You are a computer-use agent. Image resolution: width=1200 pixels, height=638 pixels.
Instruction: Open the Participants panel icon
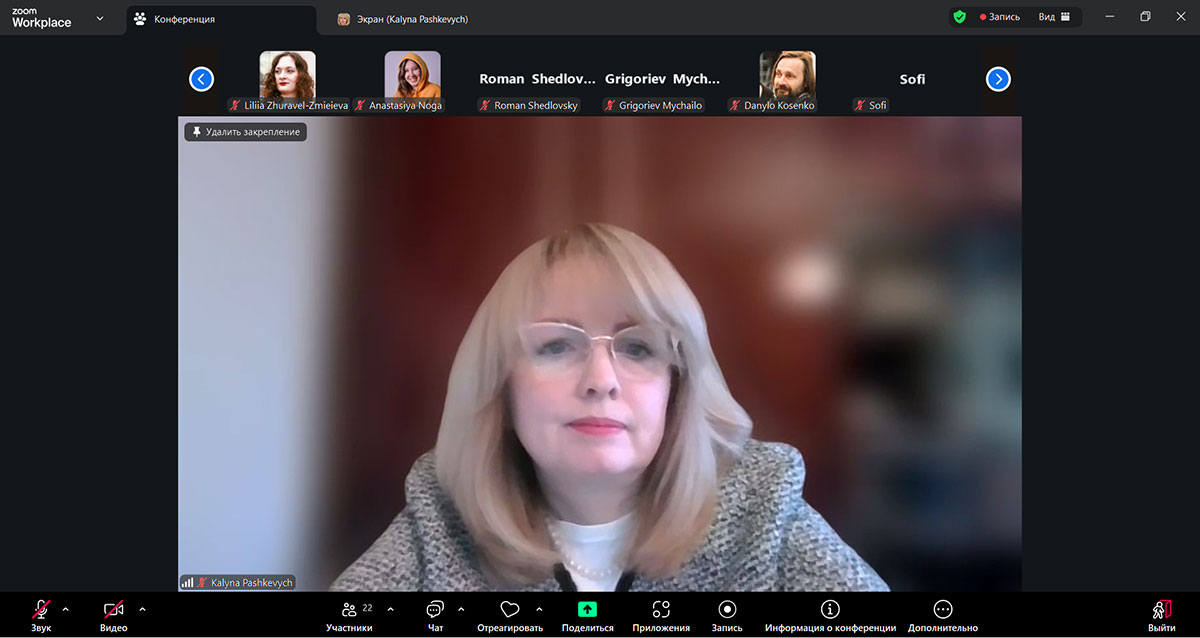(x=349, y=610)
